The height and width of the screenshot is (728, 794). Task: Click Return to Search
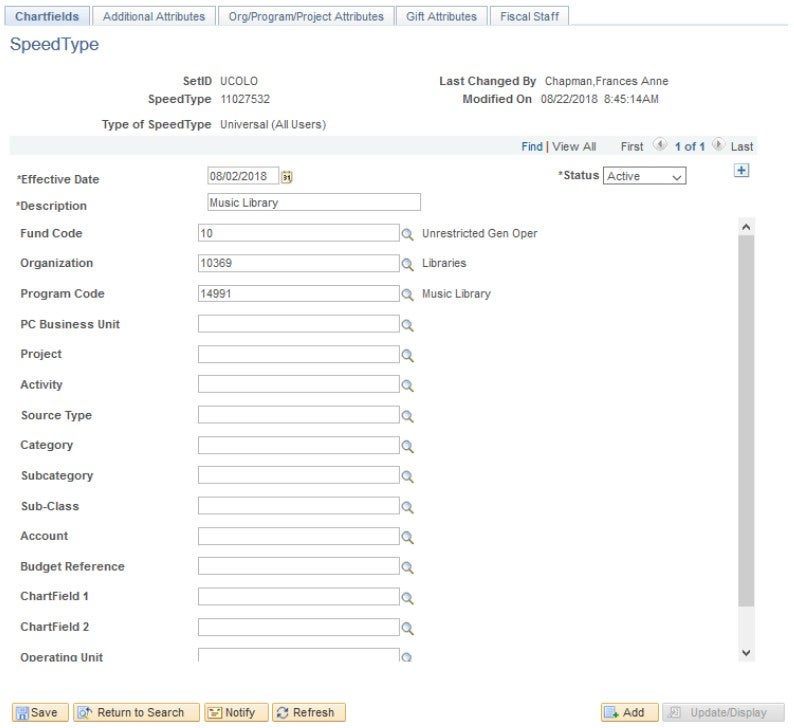(136, 712)
